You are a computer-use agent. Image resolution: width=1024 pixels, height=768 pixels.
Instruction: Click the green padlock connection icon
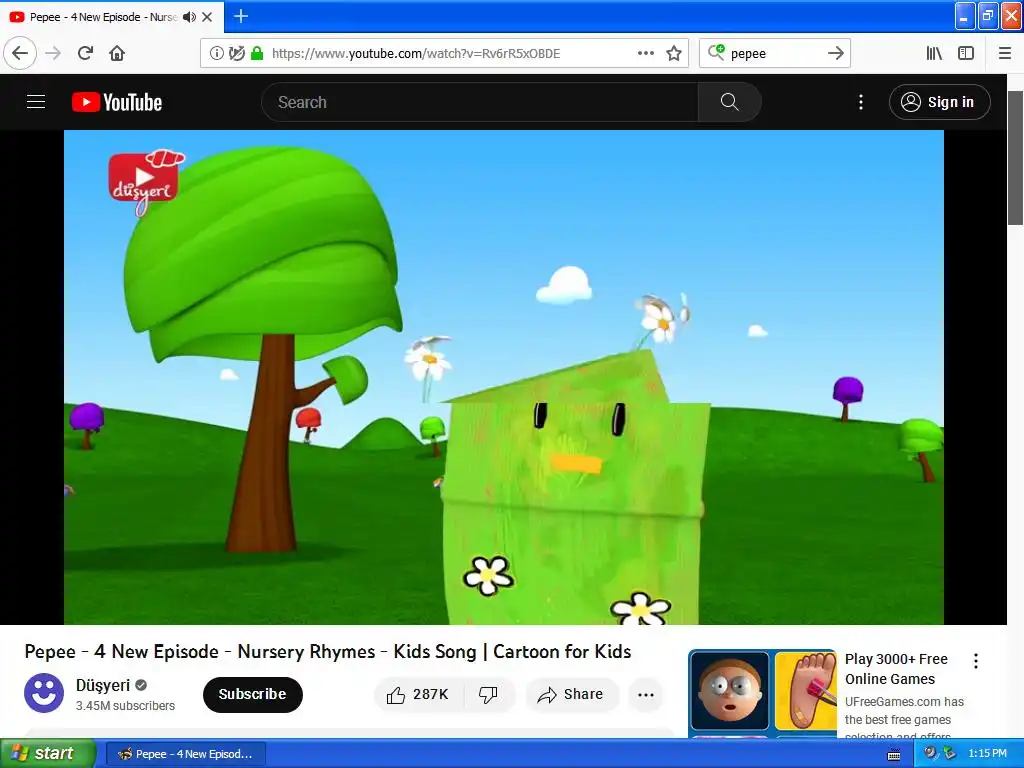[257, 53]
